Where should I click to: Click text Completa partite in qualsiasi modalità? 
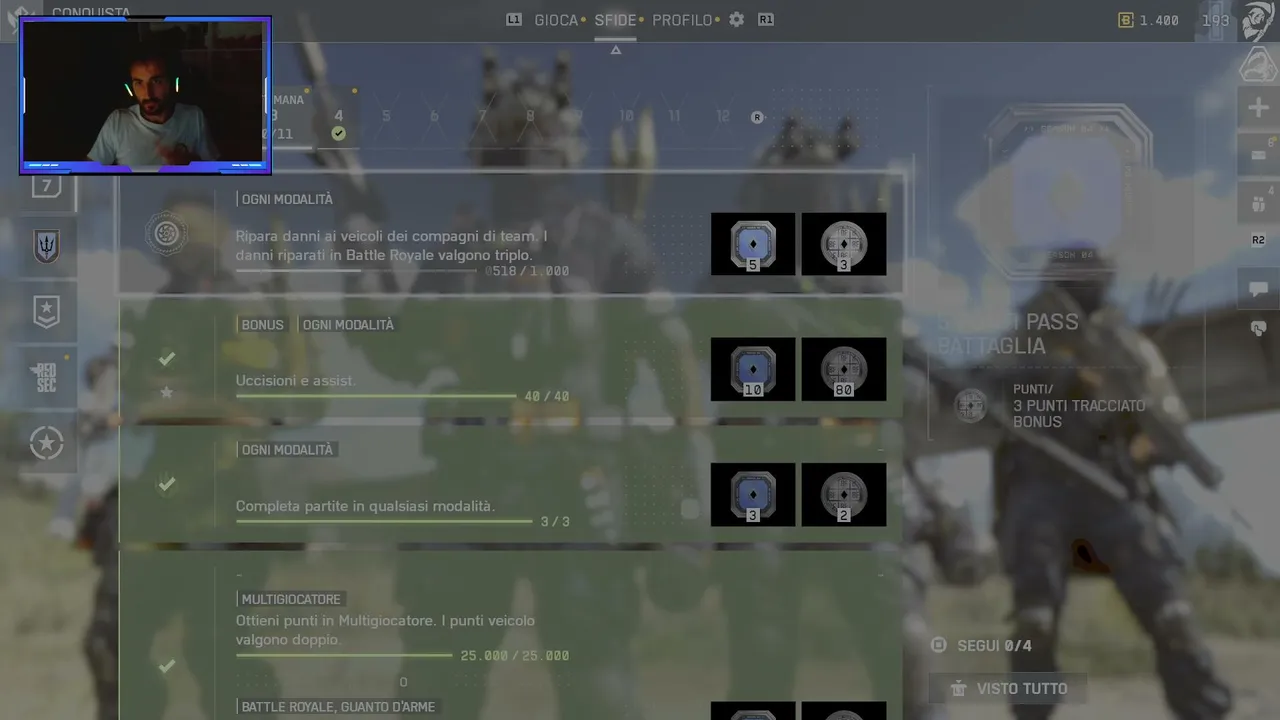coord(365,506)
